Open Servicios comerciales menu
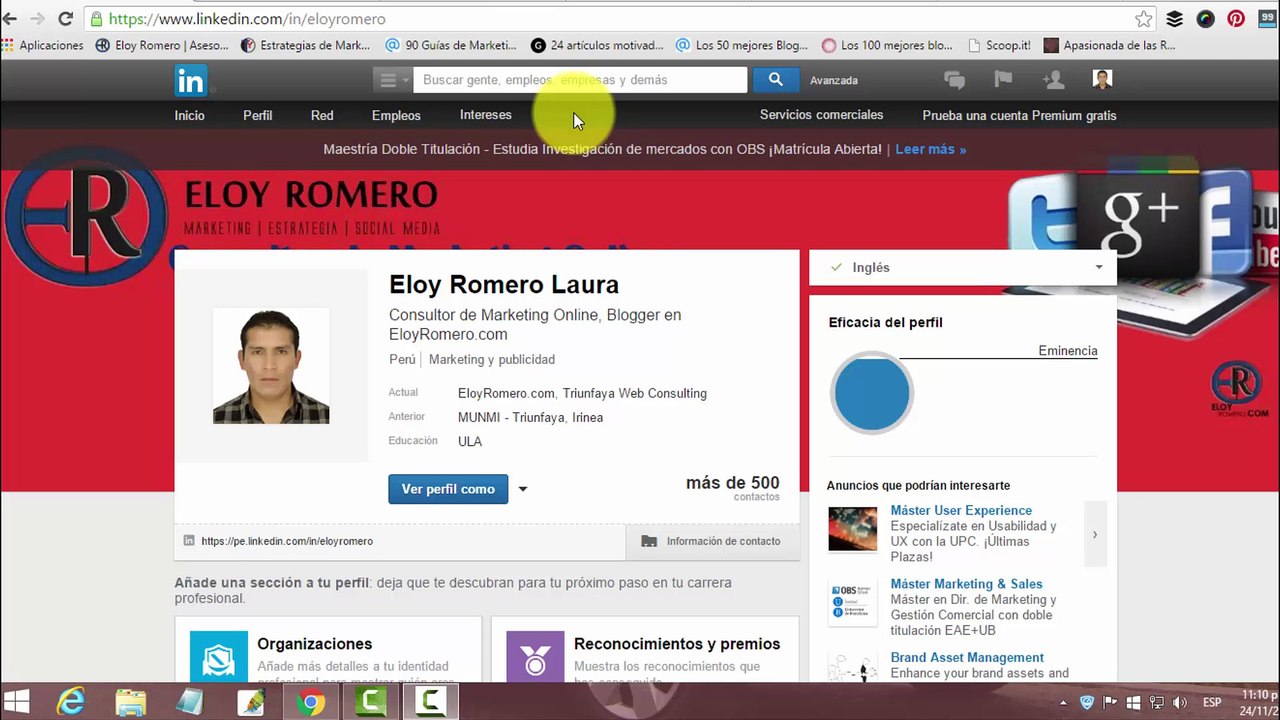1280x720 pixels. tap(821, 115)
